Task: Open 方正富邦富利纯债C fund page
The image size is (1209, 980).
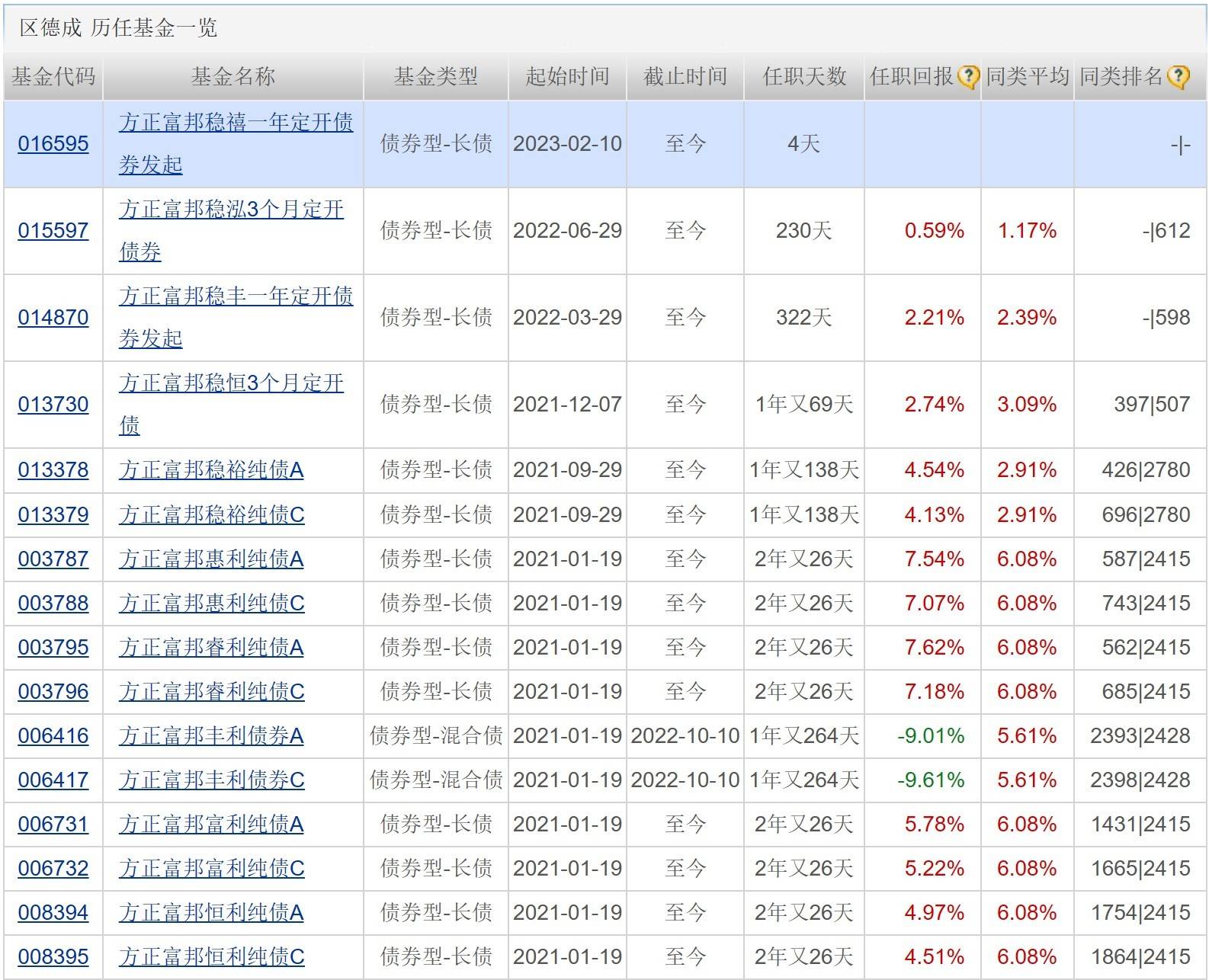Action: [x=211, y=869]
